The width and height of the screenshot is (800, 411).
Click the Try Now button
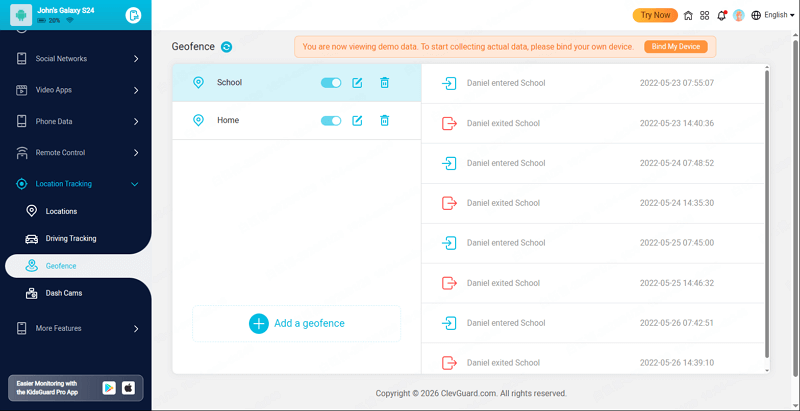(x=655, y=15)
